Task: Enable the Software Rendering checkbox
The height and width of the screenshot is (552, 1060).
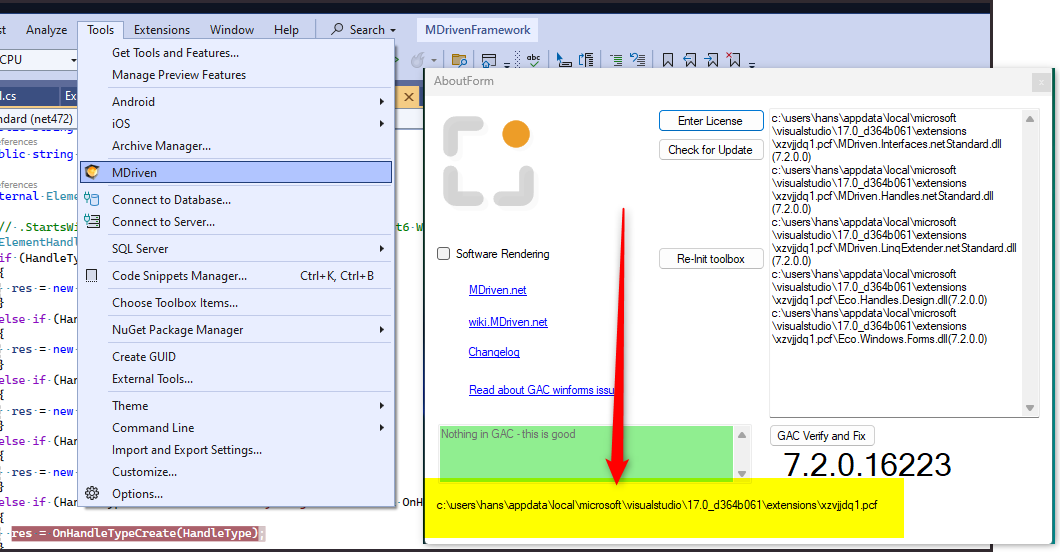Action: click(443, 254)
